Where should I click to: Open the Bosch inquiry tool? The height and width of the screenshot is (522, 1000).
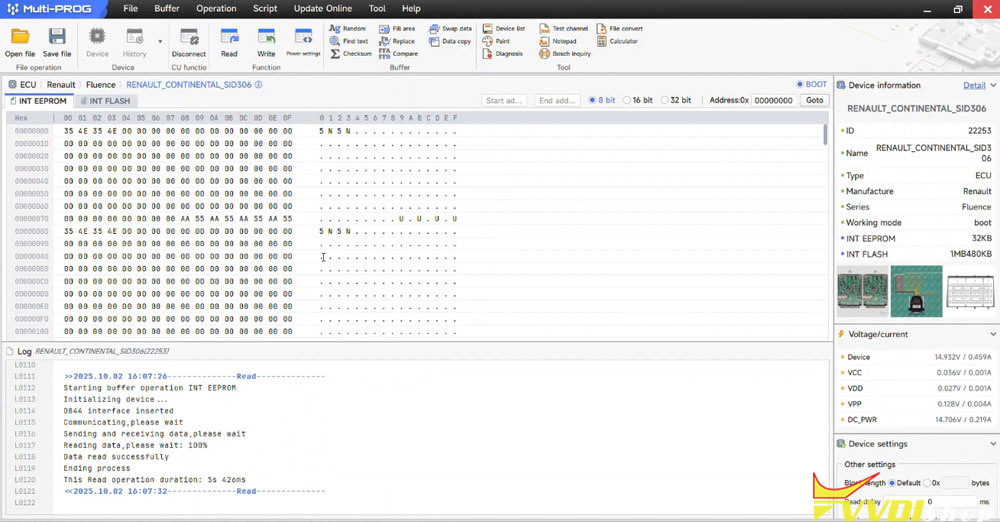click(x=566, y=54)
